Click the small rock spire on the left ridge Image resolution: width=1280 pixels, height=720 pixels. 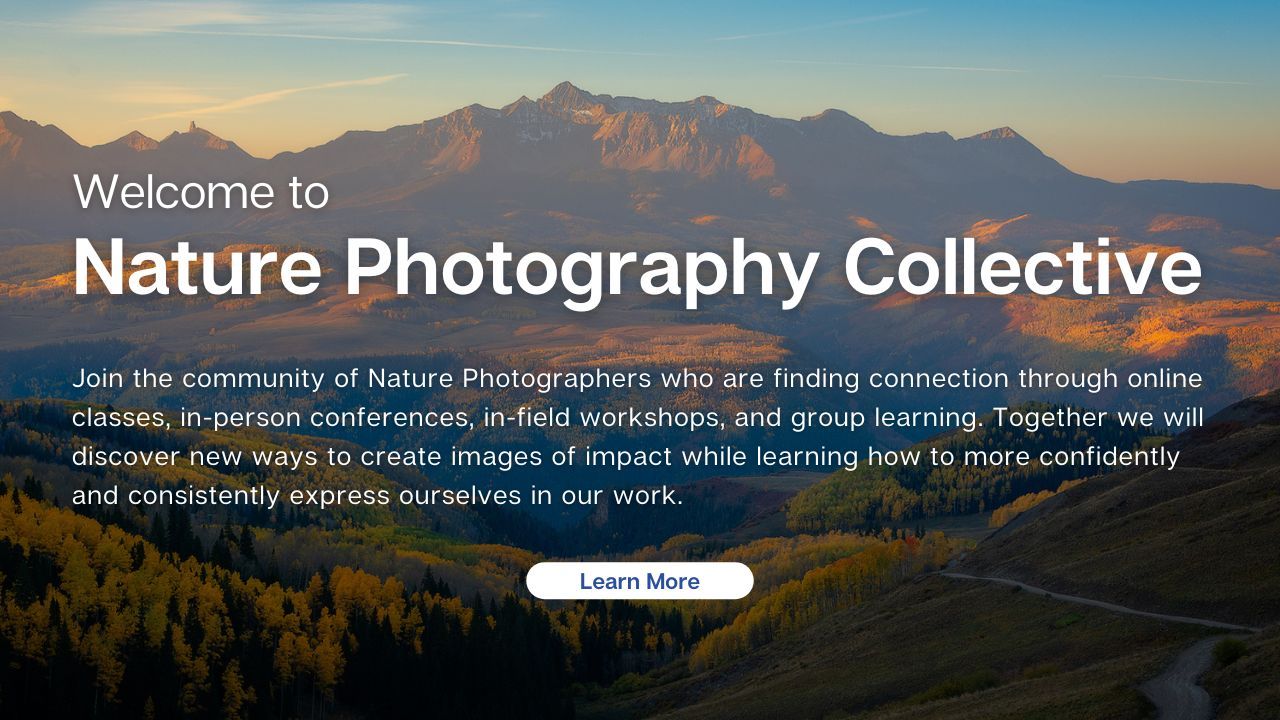(191, 128)
